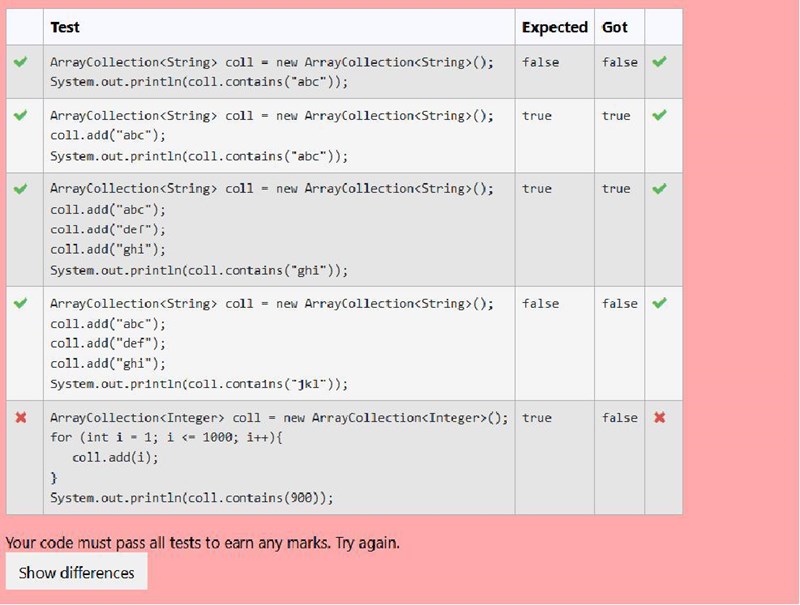Expand the failed loop test row
The width and height of the screenshot is (800, 605).
tap(280, 457)
